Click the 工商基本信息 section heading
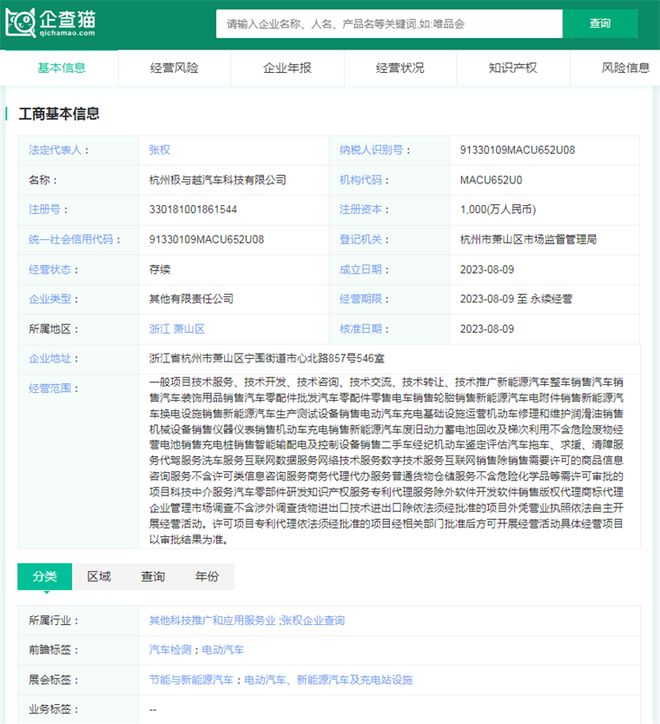This screenshot has width=660, height=724. click(x=59, y=114)
